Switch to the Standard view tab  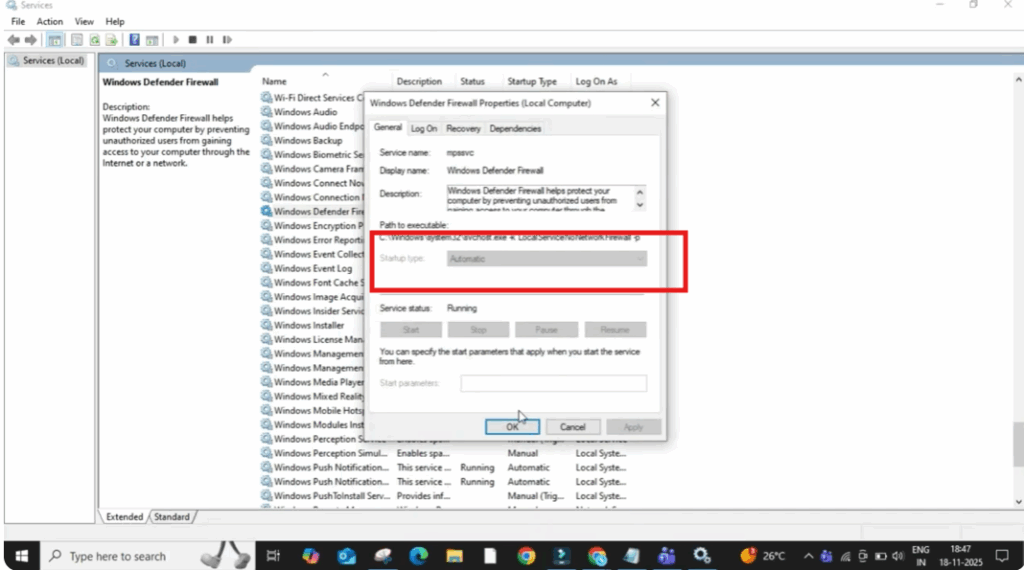[172, 516]
